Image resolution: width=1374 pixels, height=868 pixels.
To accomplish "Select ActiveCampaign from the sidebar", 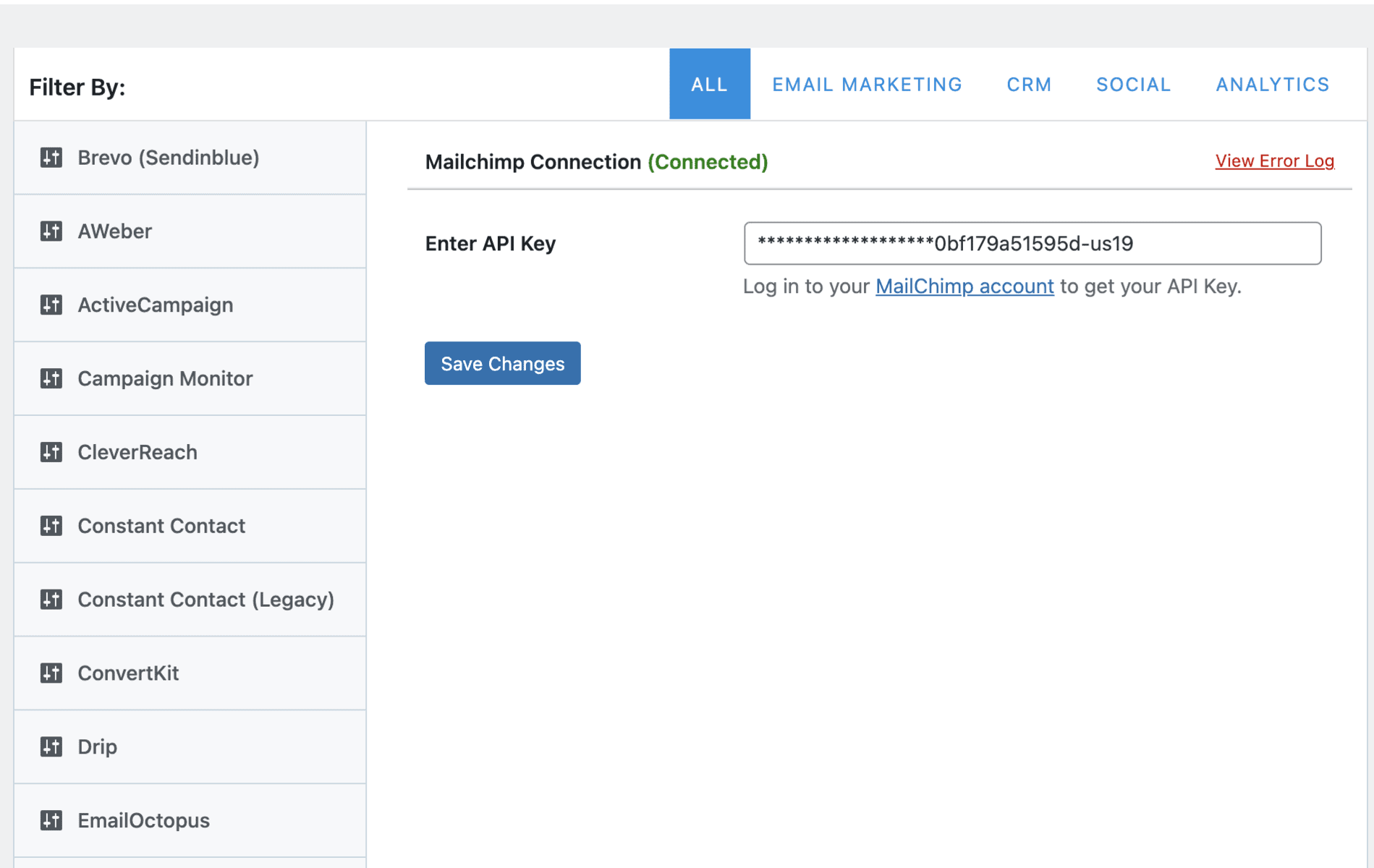I will pos(190,305).
